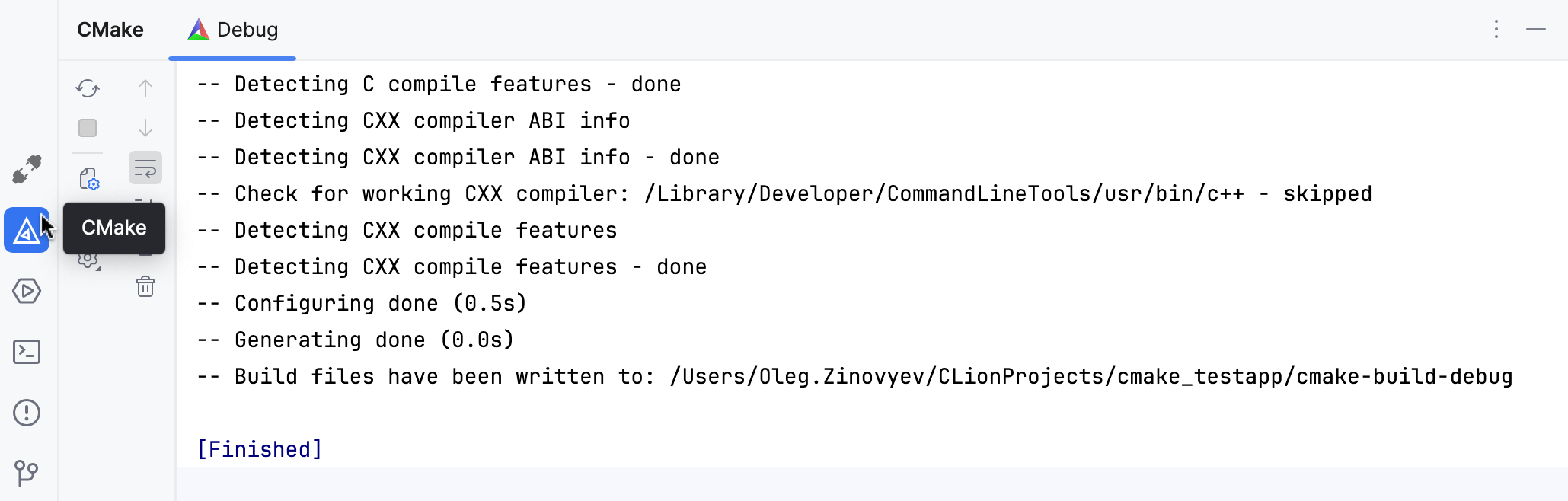1568x501 pixels.
Task: Toggle the CMake tool window in sidebar
Action: (x=27, y=230)
